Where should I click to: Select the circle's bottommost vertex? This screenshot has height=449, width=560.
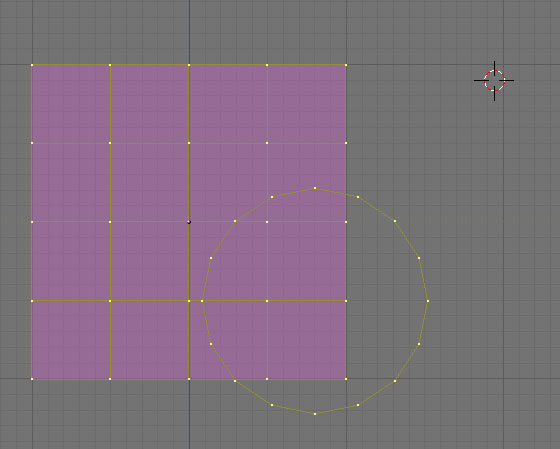coord(315,414)
